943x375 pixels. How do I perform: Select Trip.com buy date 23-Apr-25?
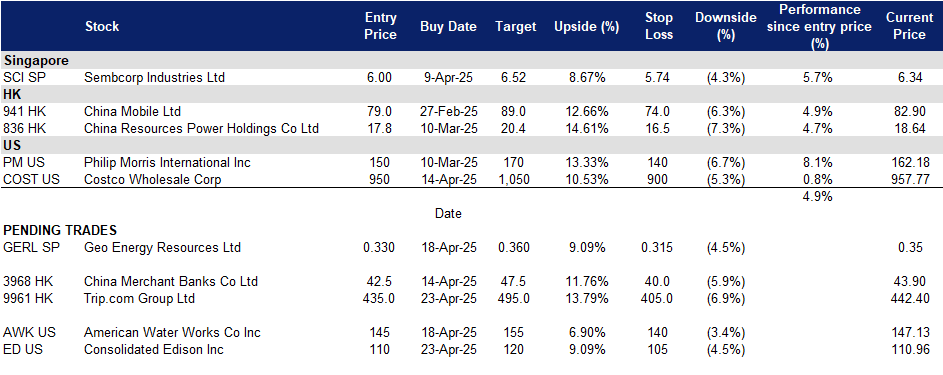448,298
